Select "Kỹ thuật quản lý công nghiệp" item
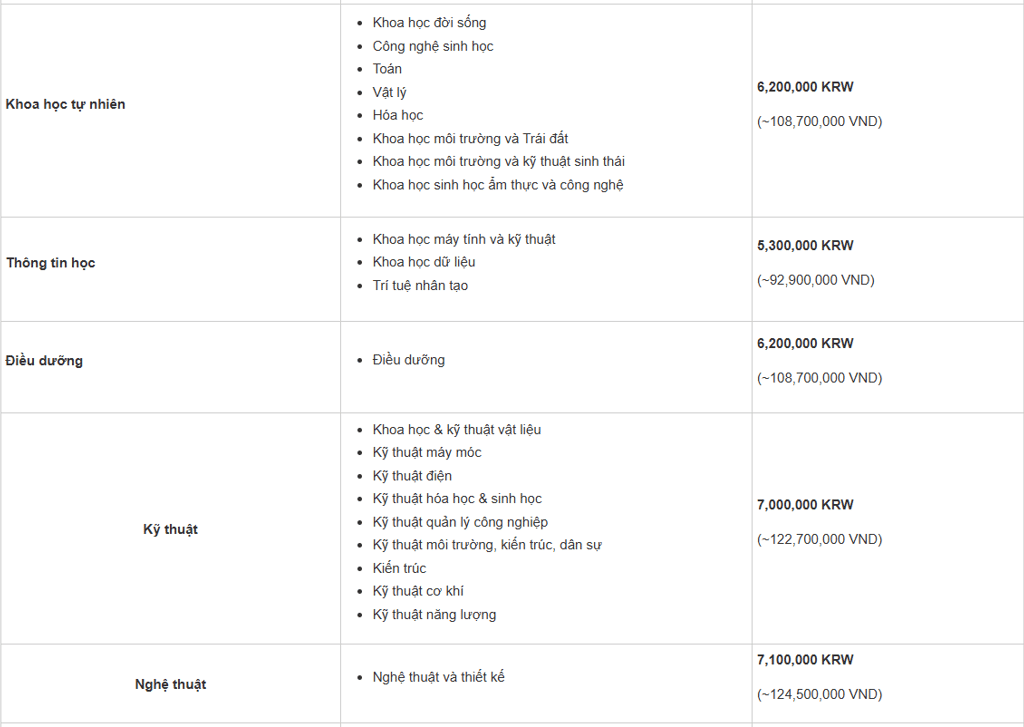Screen dimensions: 1024x727 [460, 522]
